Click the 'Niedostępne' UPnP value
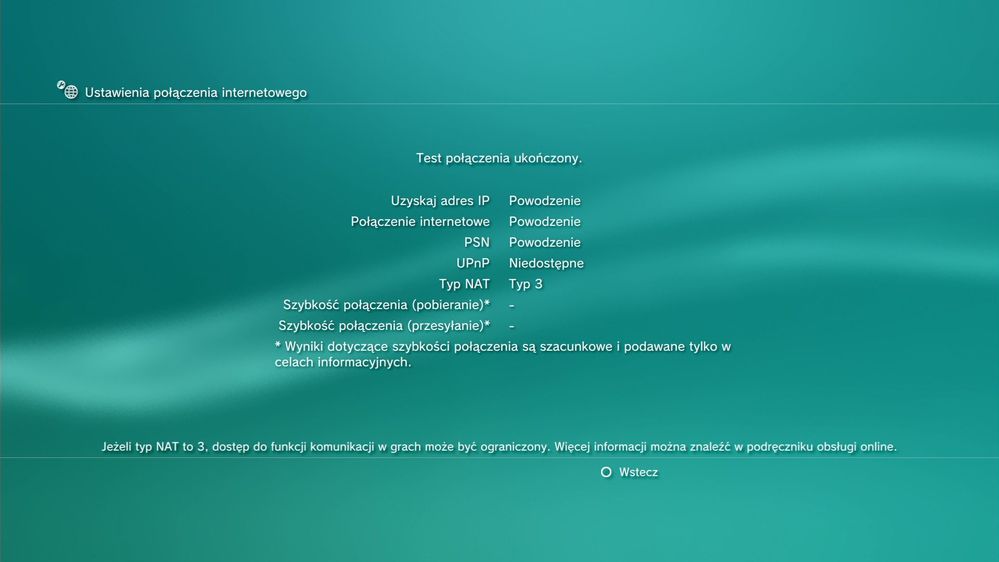This screenshot has width=999, height=562. point(546,263)
